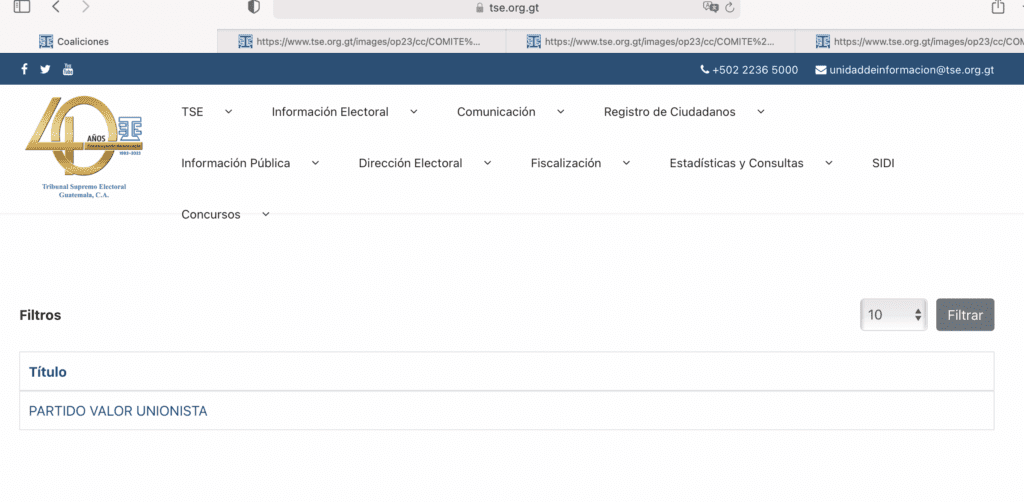Open the TSE Facebook page icon

[x=24, y=69]
